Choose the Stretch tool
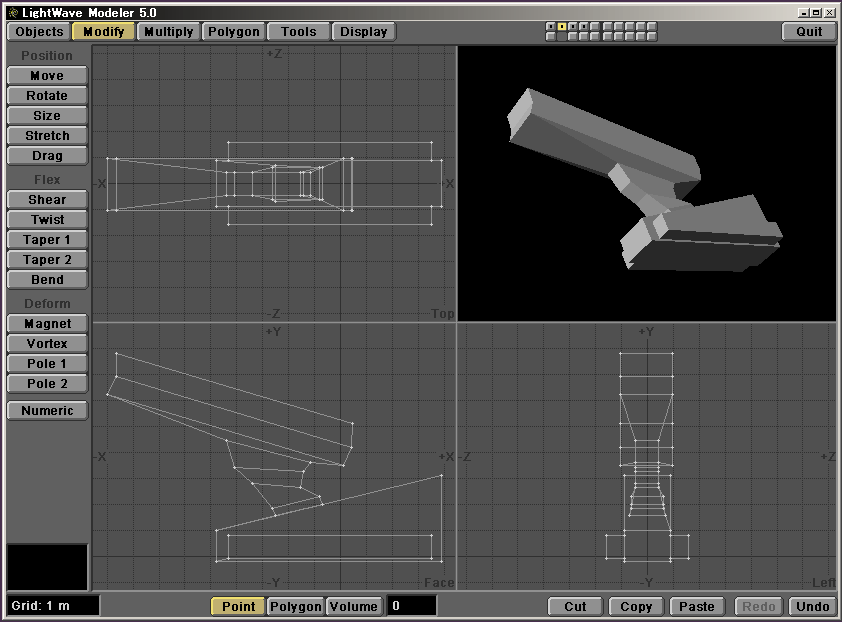Screen dimensions: 842x622 [47, 136]
